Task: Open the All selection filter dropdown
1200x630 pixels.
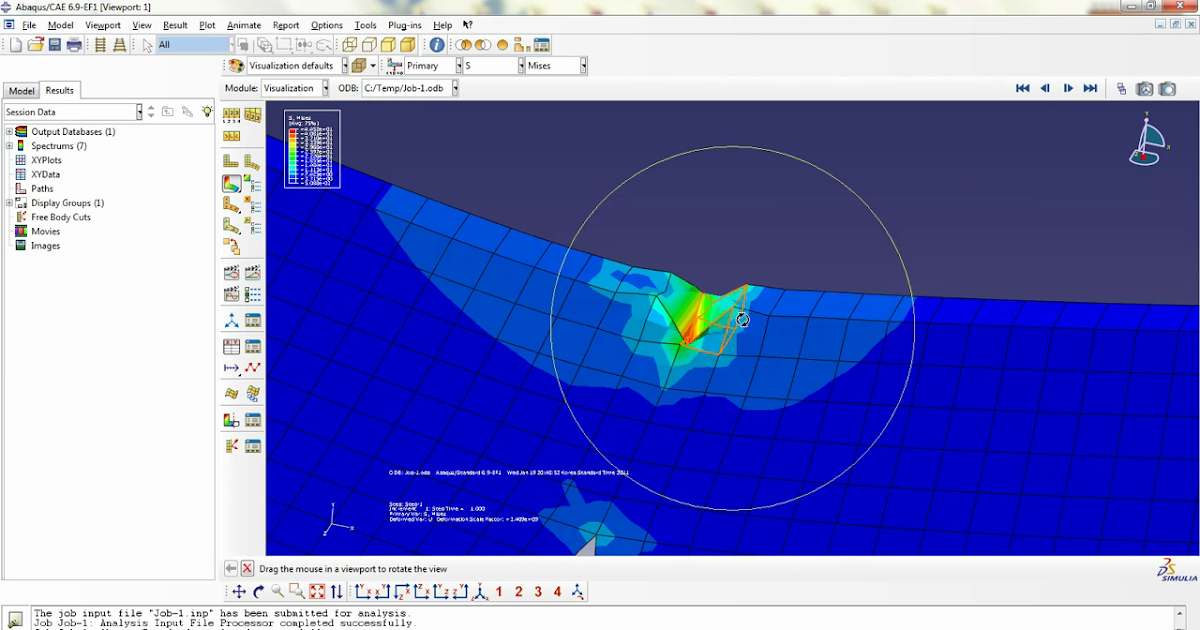Action: coord(232,45)
